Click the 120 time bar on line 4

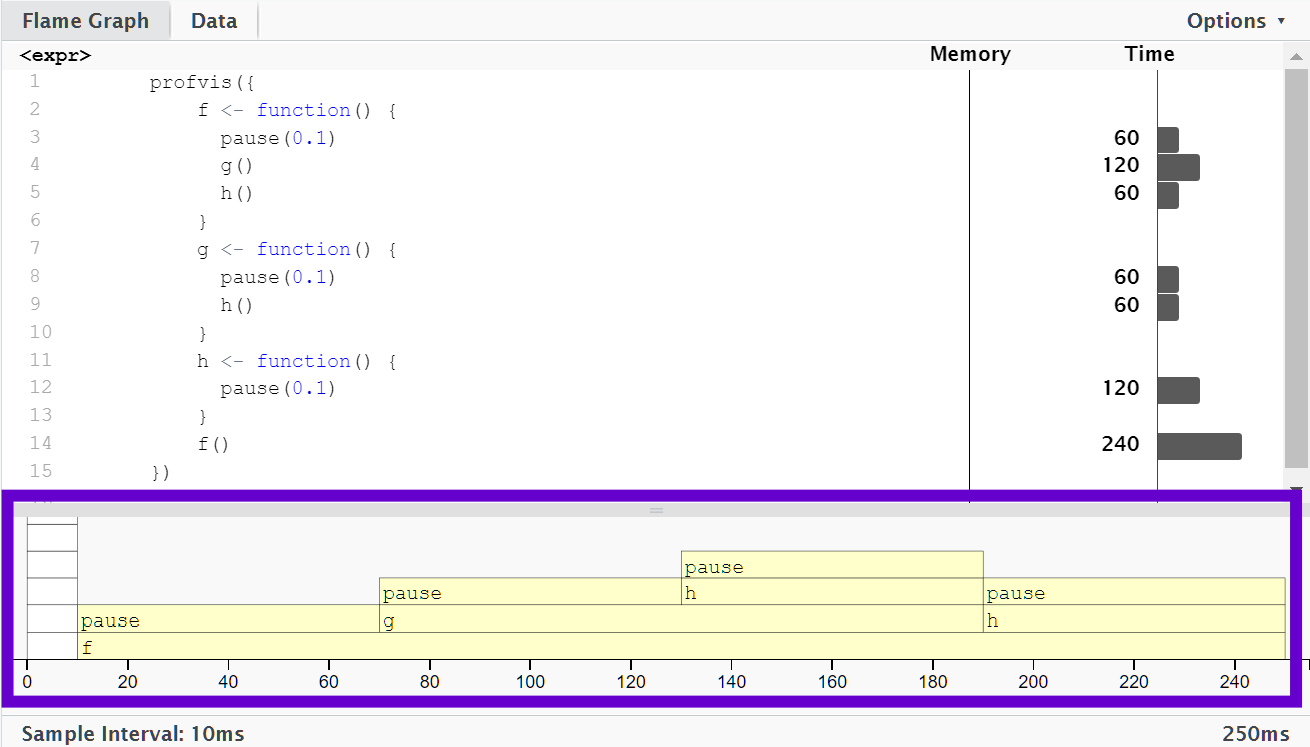(x=1178, y=167)
